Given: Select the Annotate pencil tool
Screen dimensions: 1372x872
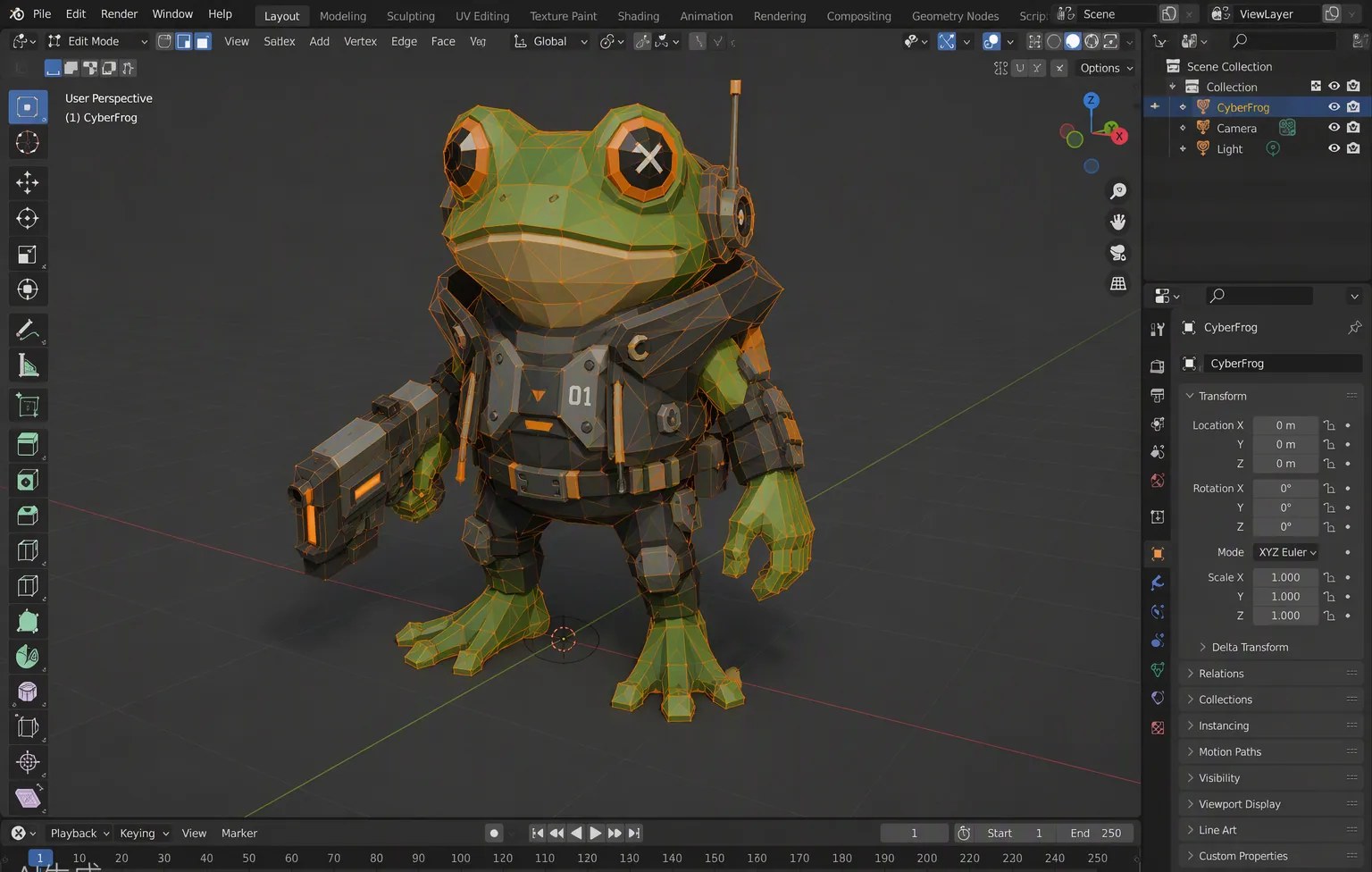Looking at the screenshot, I should click(x=28, y=330).
